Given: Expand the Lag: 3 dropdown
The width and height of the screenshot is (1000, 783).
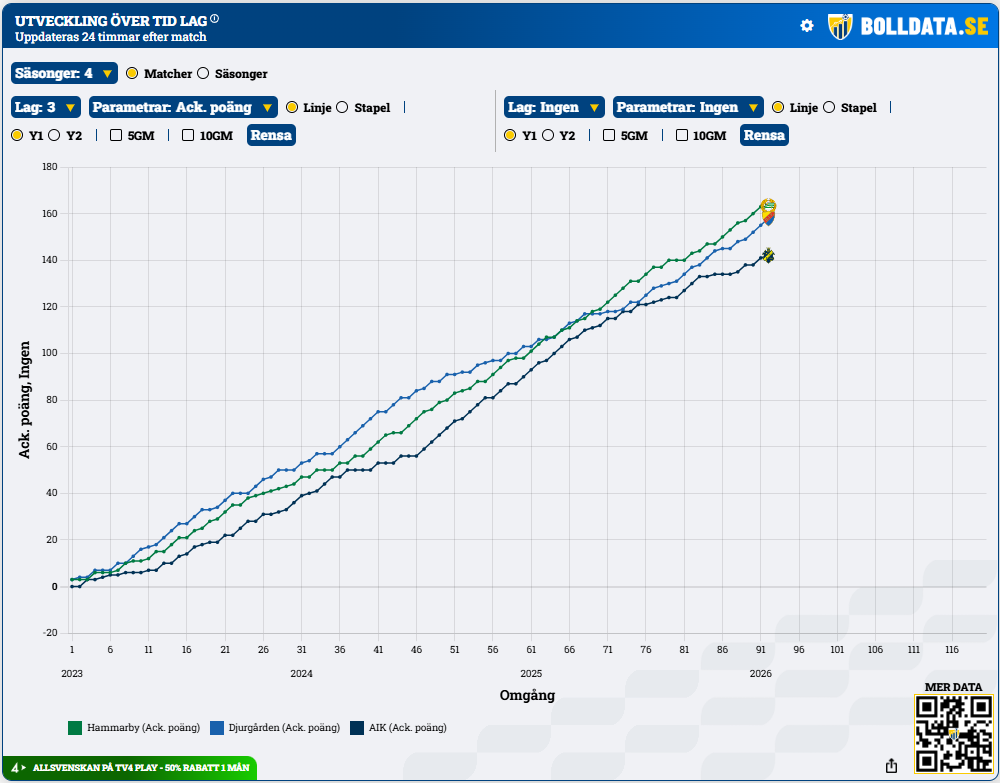Looking at the screenshot, I should click(46, 108).
